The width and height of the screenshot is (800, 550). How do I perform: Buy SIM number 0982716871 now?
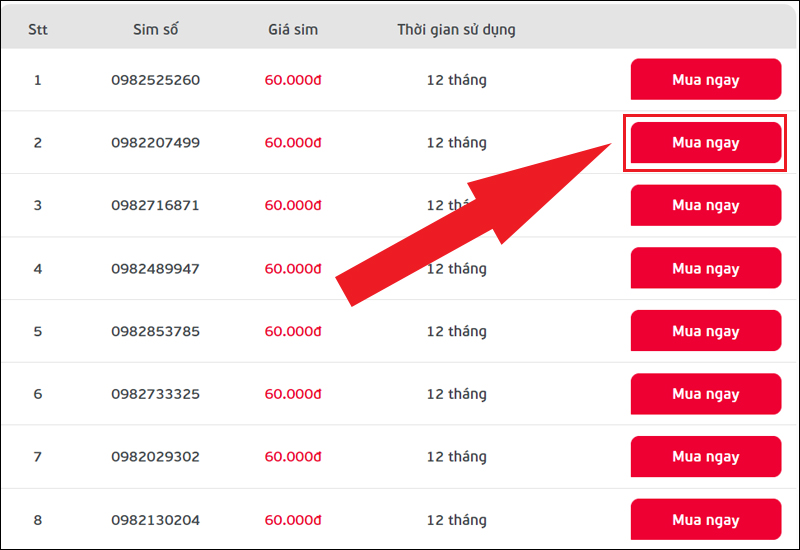[x=705, y=205]
